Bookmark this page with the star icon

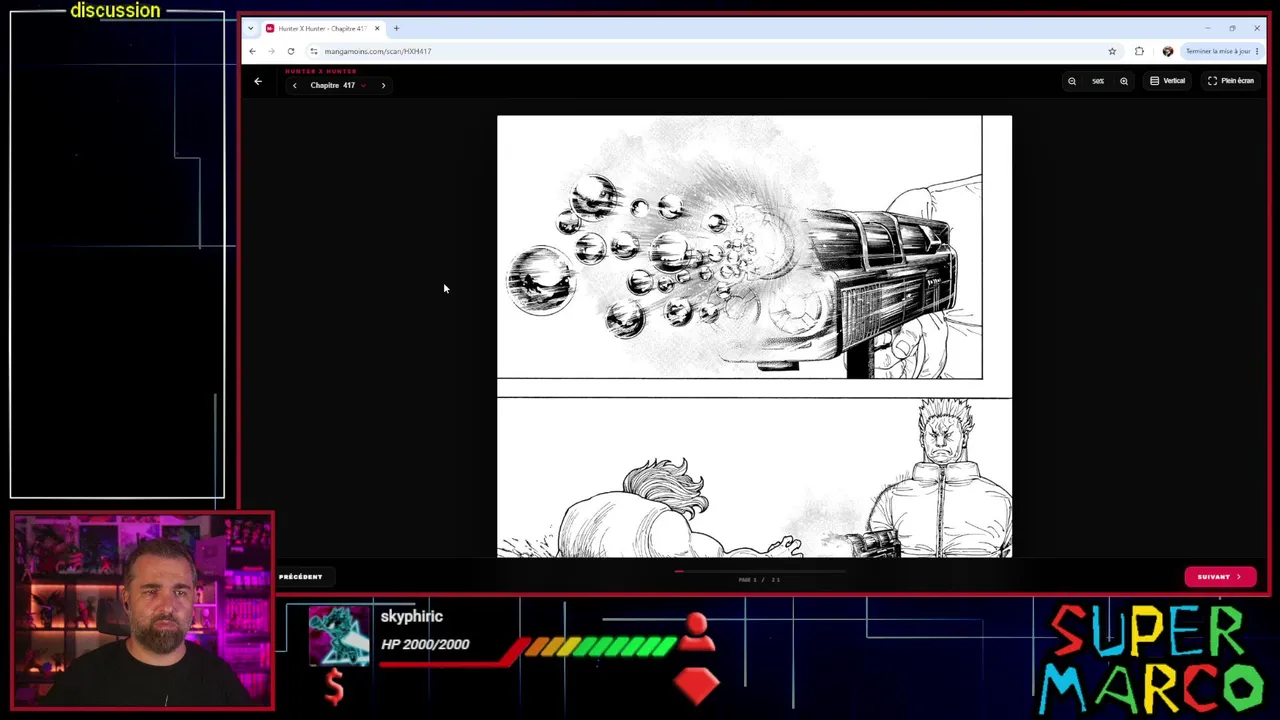coord(1112,51)
